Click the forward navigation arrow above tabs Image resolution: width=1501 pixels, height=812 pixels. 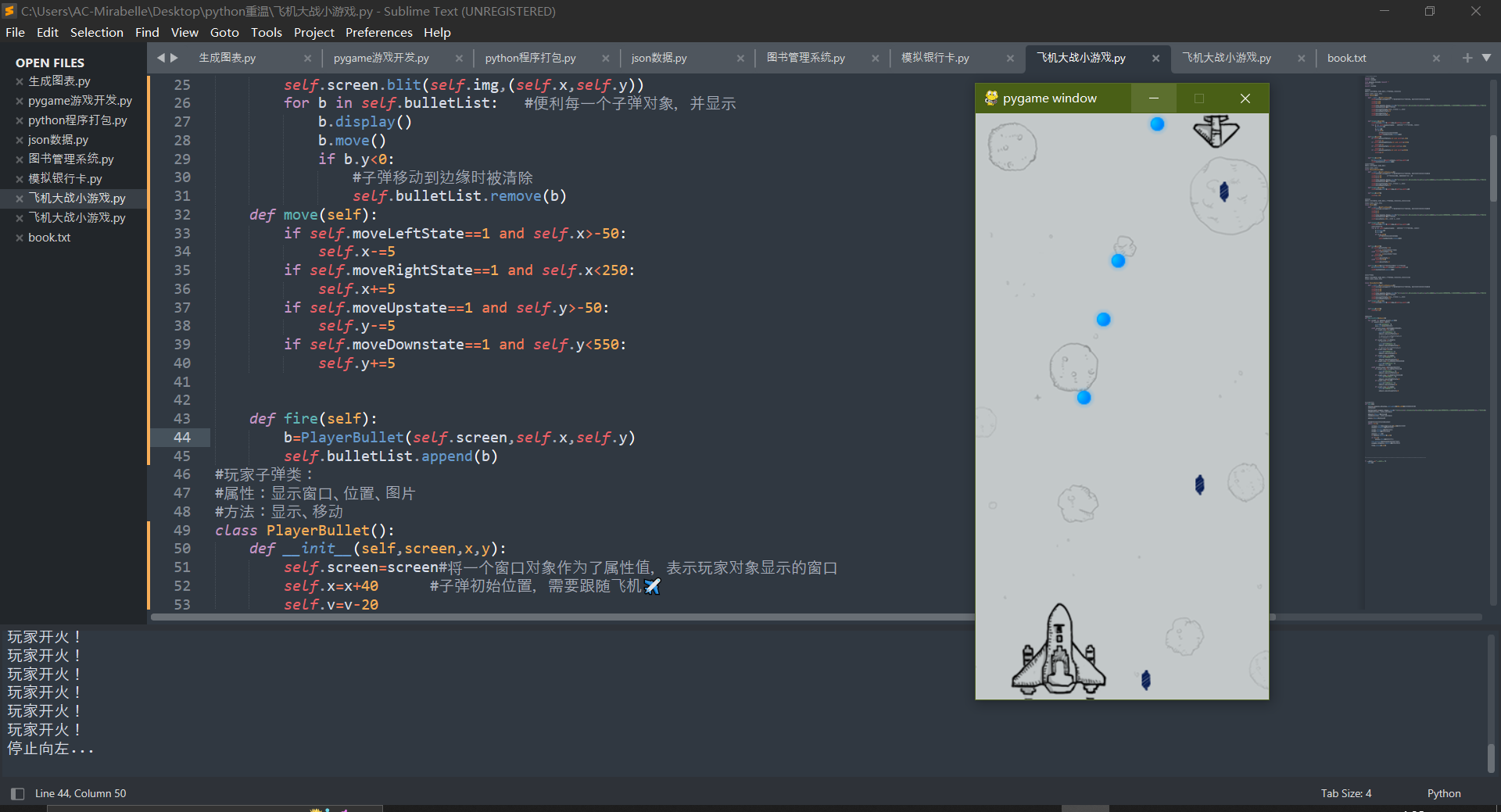tap(174, 57)
